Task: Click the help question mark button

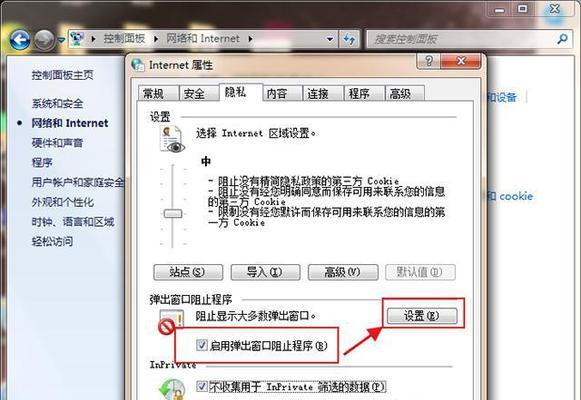Action: [x=428, y=61]
